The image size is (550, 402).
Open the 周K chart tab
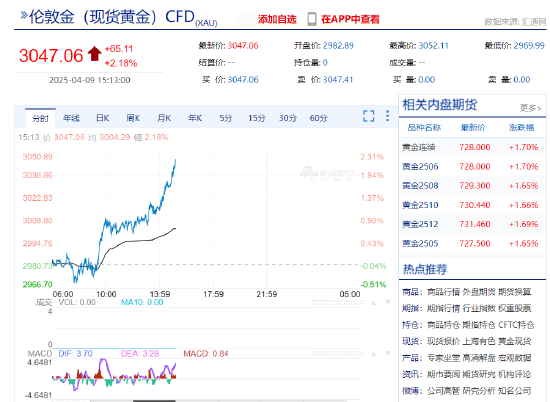pyautogui.click(x=133, y=118)
